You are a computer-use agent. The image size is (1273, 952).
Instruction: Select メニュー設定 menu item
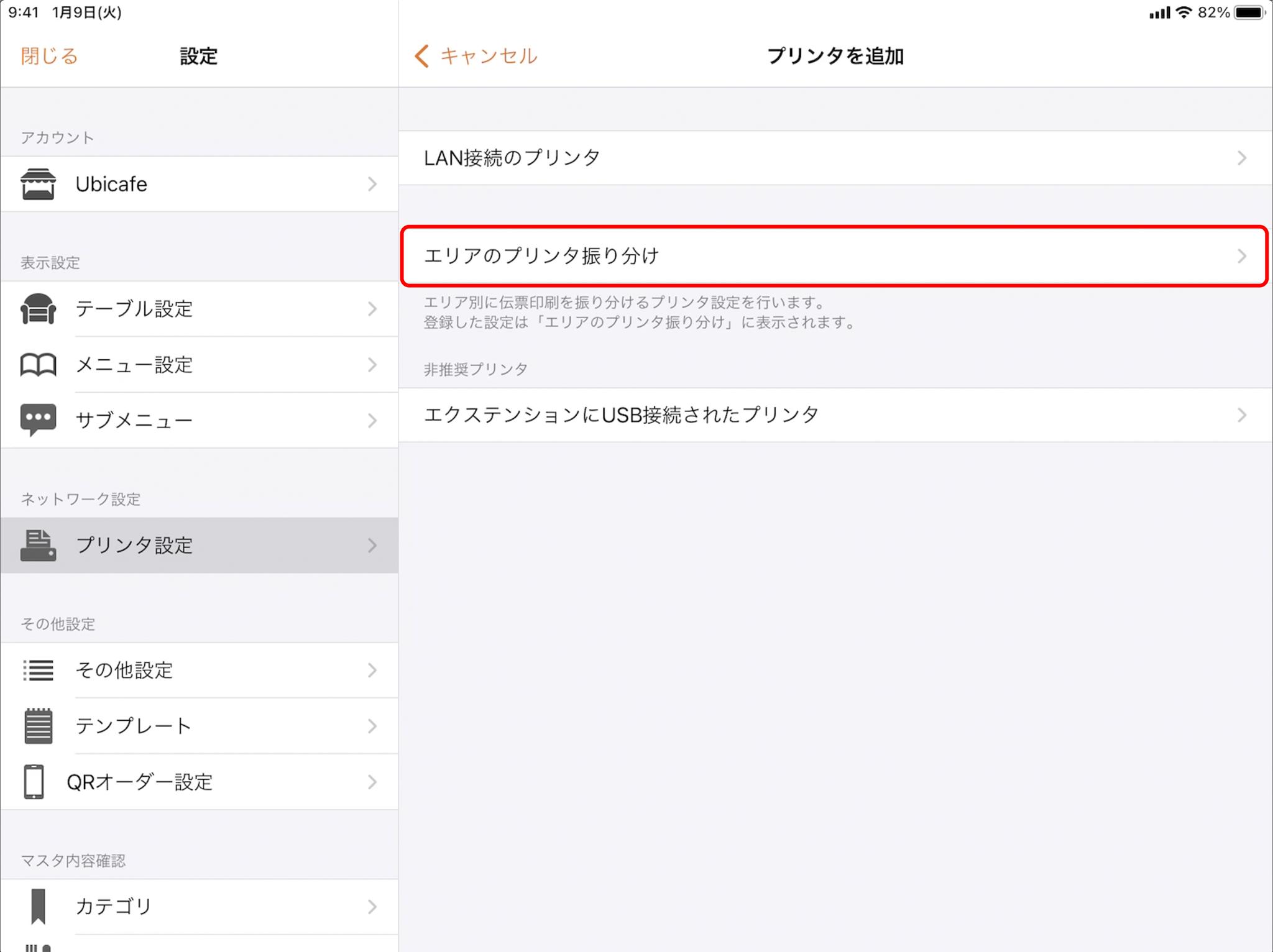[x=199, y=365]
